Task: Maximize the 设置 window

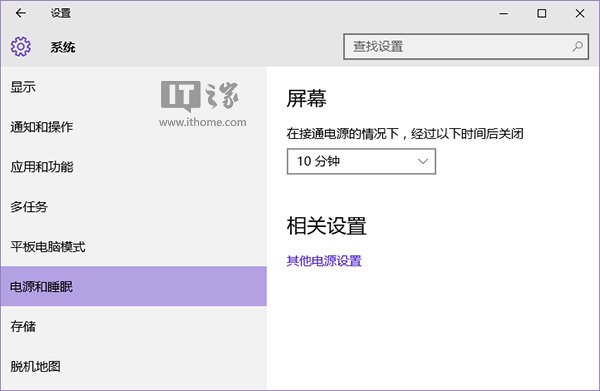Action: (x=541, y=14)
